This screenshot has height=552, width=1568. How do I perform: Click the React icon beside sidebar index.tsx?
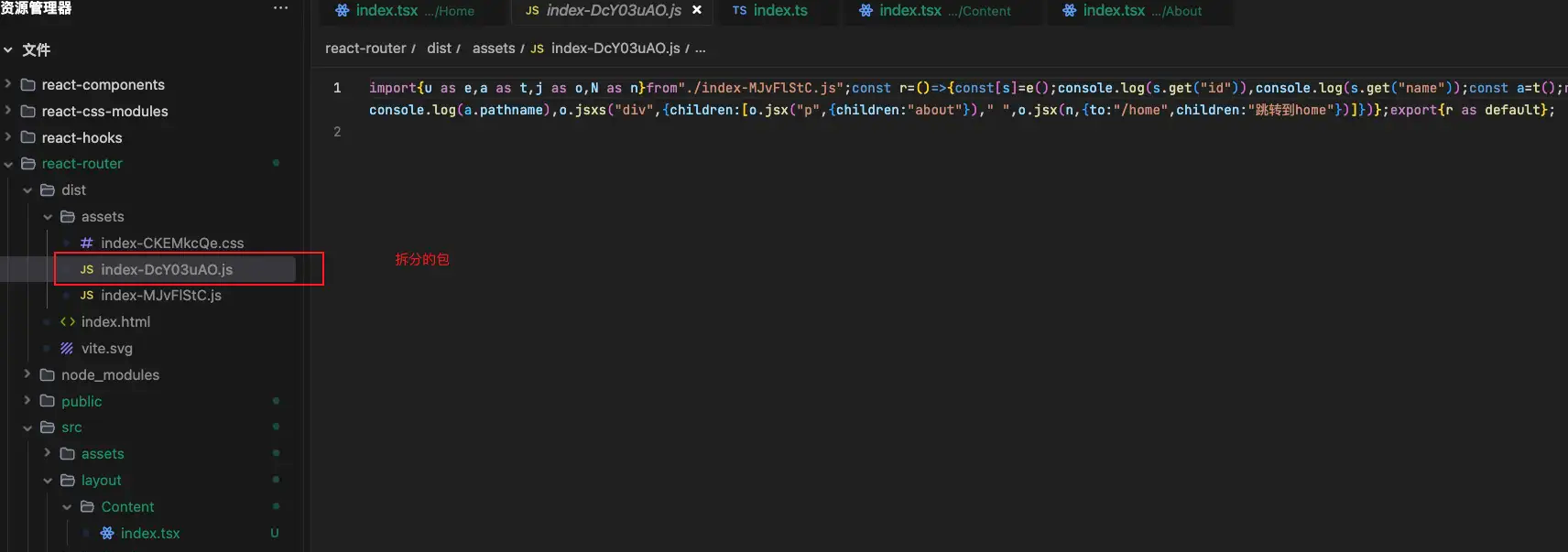pyautogui.click(x=107, y=534)
